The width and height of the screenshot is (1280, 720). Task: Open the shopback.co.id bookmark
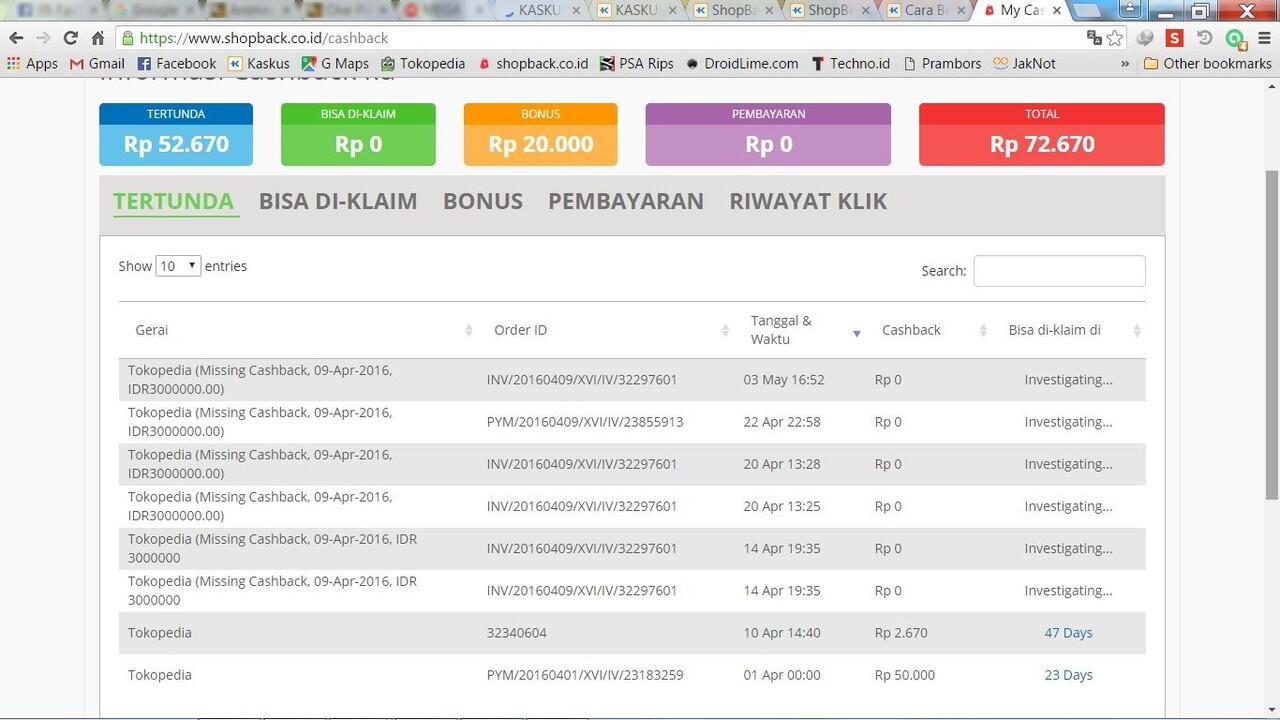pos(533,63)
